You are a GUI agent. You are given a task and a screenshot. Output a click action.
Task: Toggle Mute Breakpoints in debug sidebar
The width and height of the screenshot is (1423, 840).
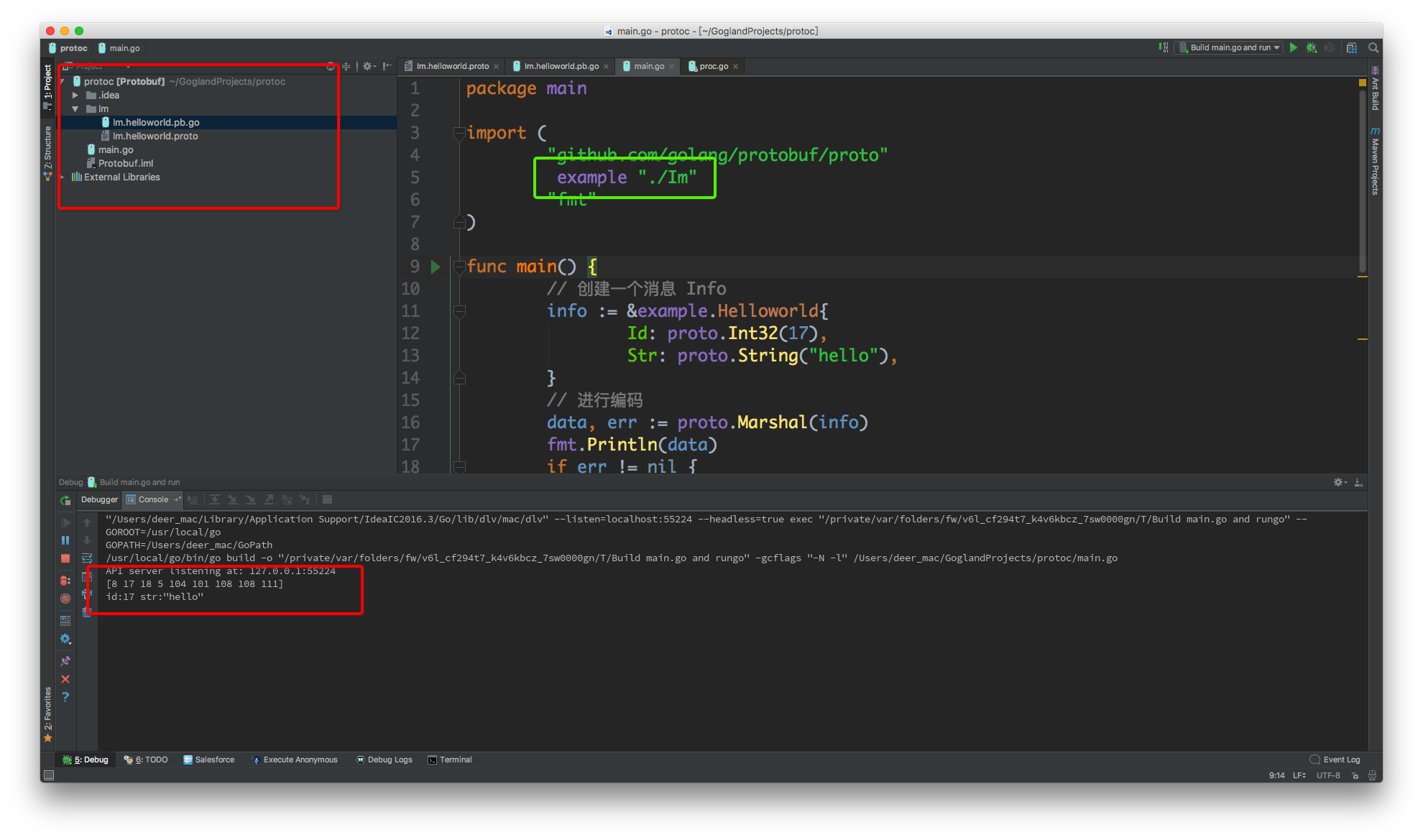coord(65,599)
